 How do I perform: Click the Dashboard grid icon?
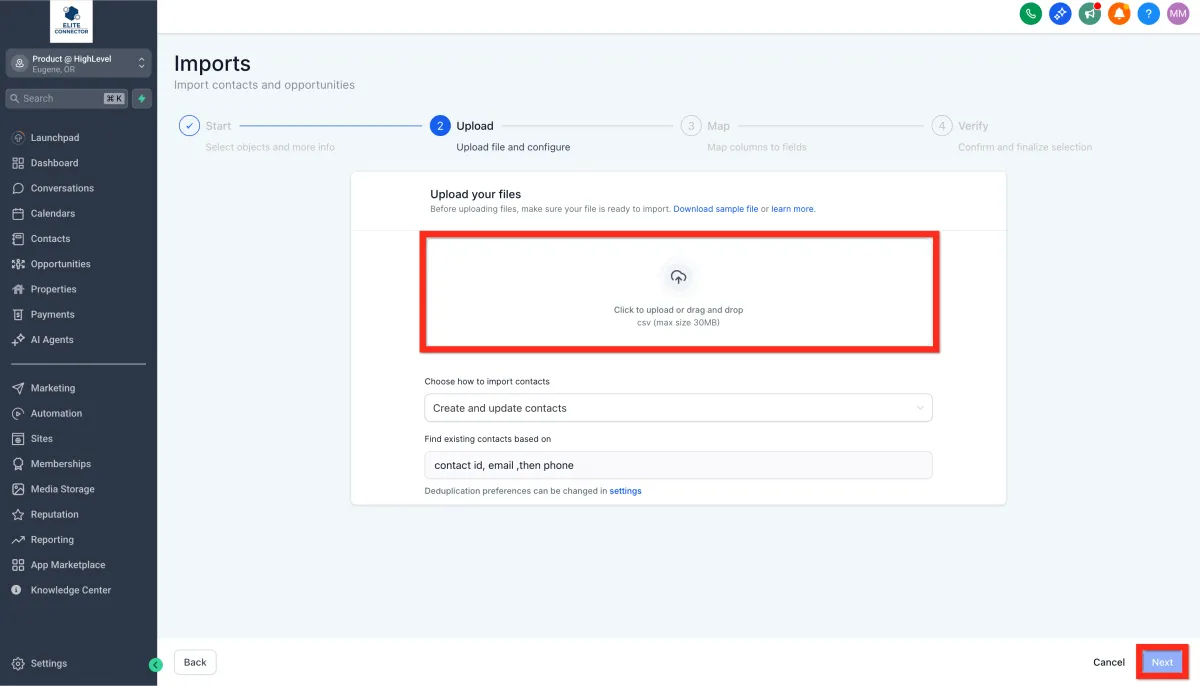(x=18, y=163)
